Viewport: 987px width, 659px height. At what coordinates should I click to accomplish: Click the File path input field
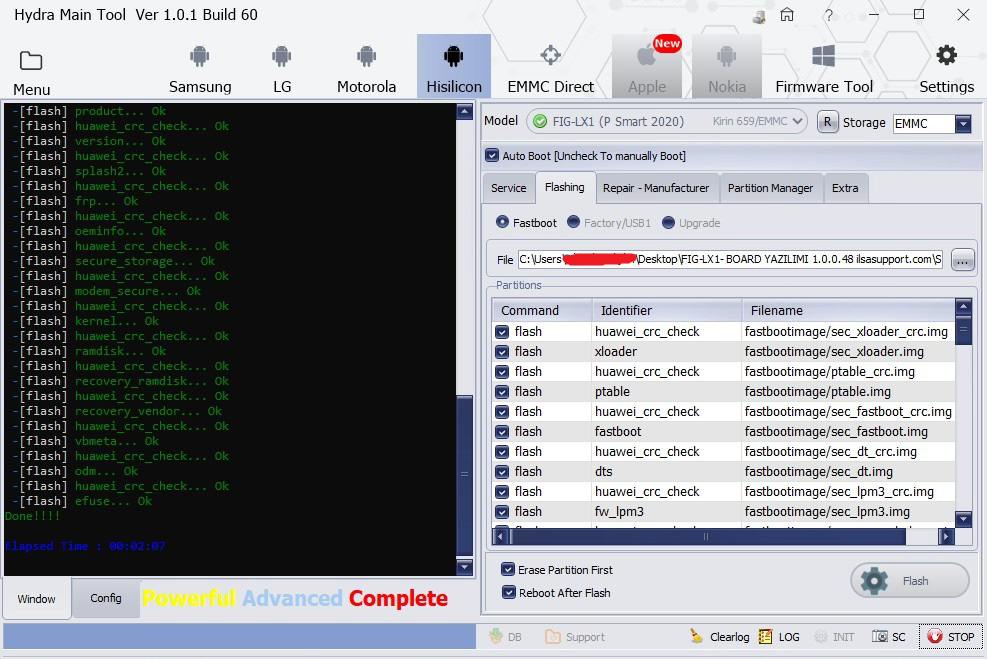730,259
